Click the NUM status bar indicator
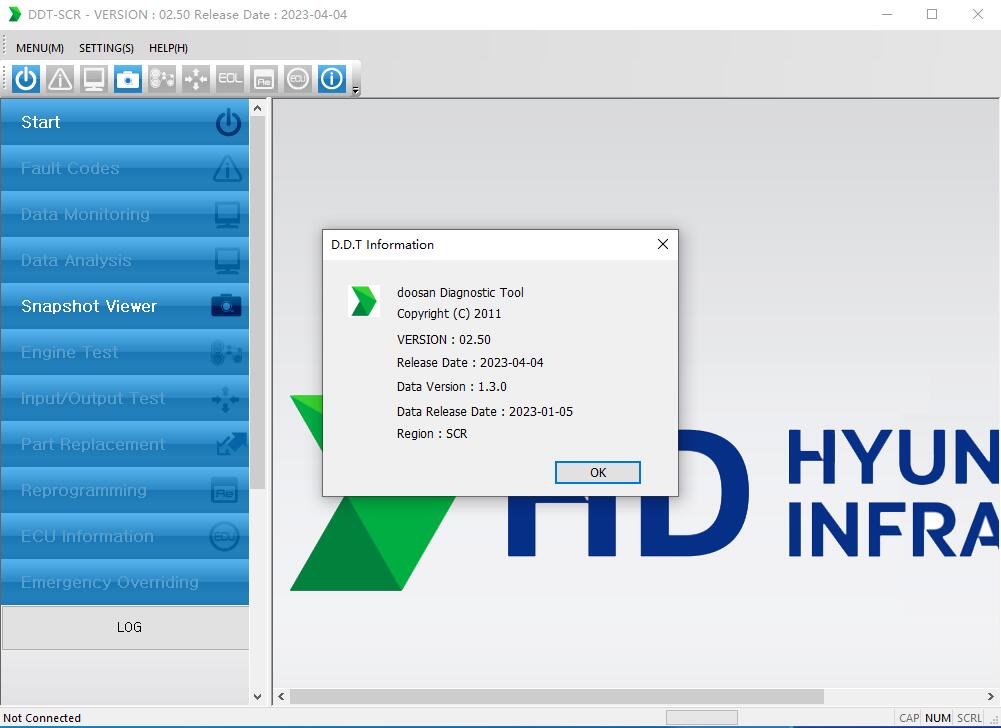This screenshot has height=728, width=1001. [x=938, y=718]
